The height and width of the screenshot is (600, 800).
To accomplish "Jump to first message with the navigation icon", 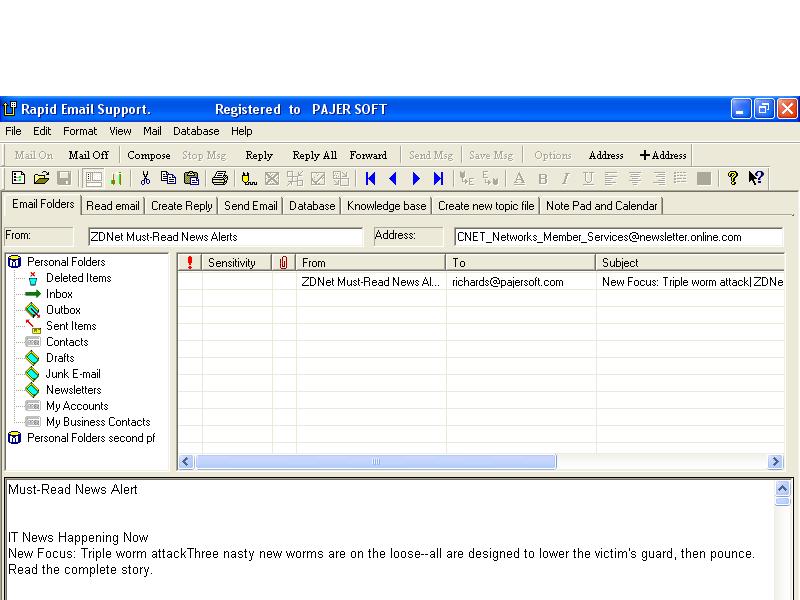I will 370,177.
